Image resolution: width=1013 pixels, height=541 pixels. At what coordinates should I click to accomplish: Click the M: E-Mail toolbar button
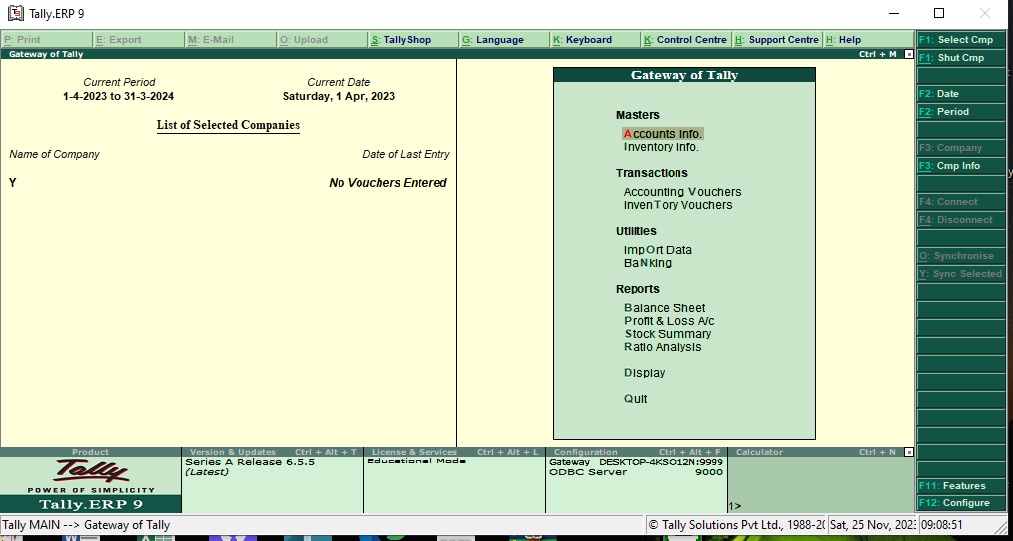click(231, 39)
